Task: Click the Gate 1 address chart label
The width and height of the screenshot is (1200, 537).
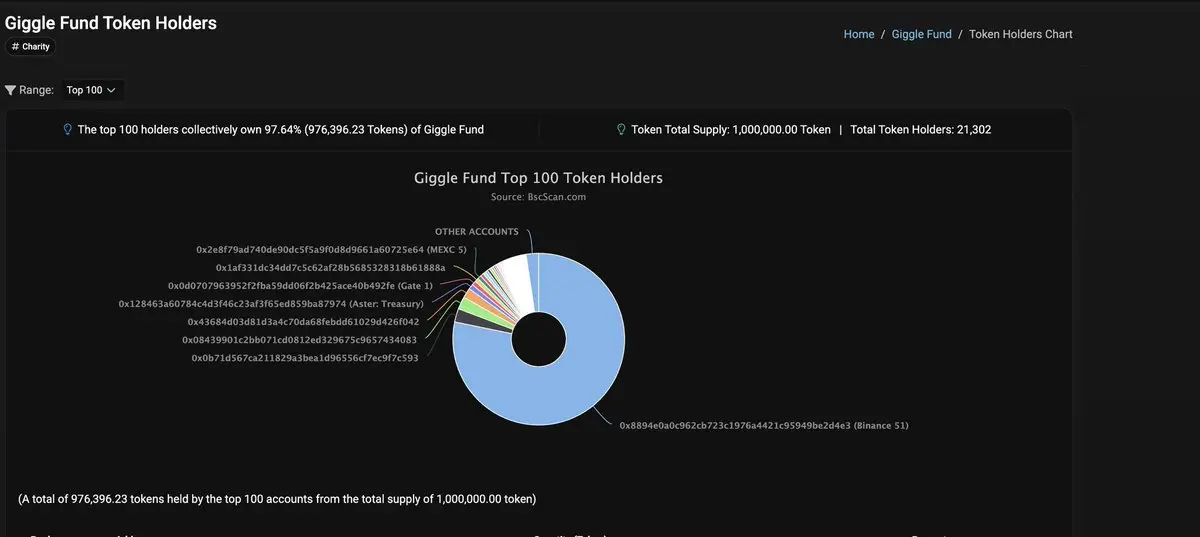Action: (300, 286)
